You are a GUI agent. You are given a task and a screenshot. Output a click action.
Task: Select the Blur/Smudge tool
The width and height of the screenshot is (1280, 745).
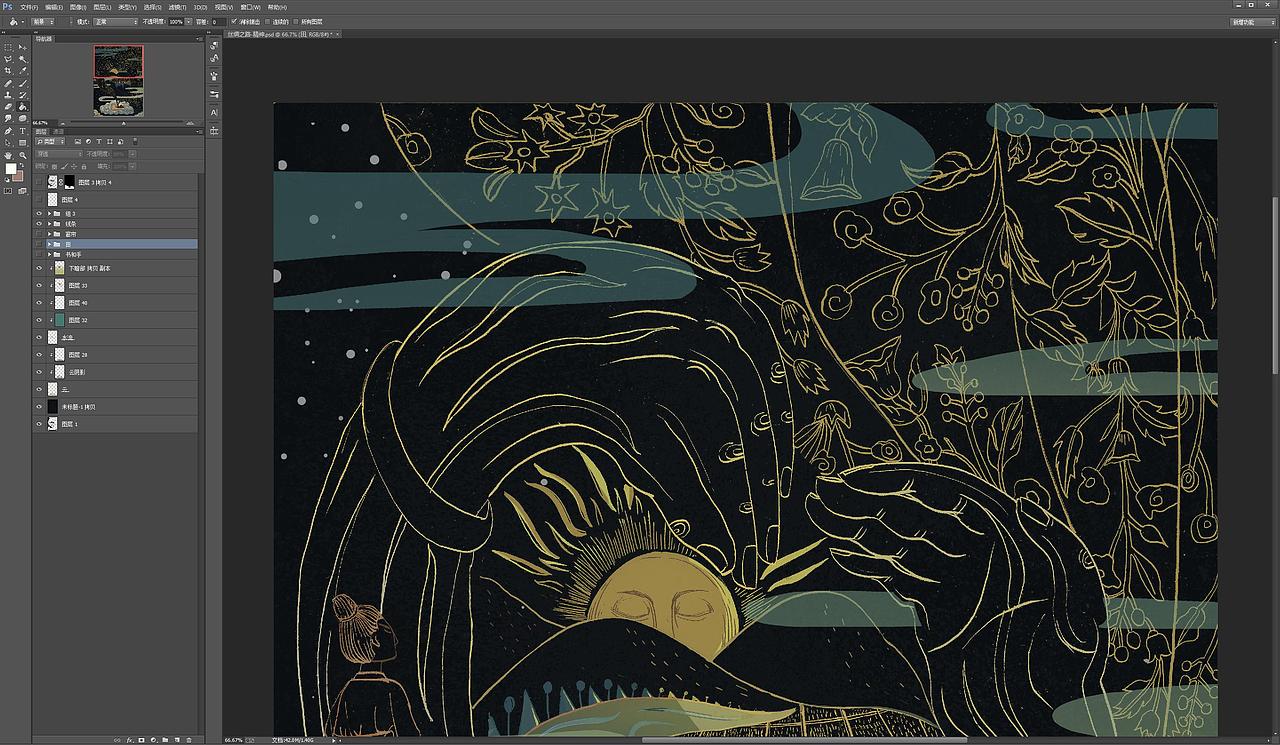click(x=8, y=119)
